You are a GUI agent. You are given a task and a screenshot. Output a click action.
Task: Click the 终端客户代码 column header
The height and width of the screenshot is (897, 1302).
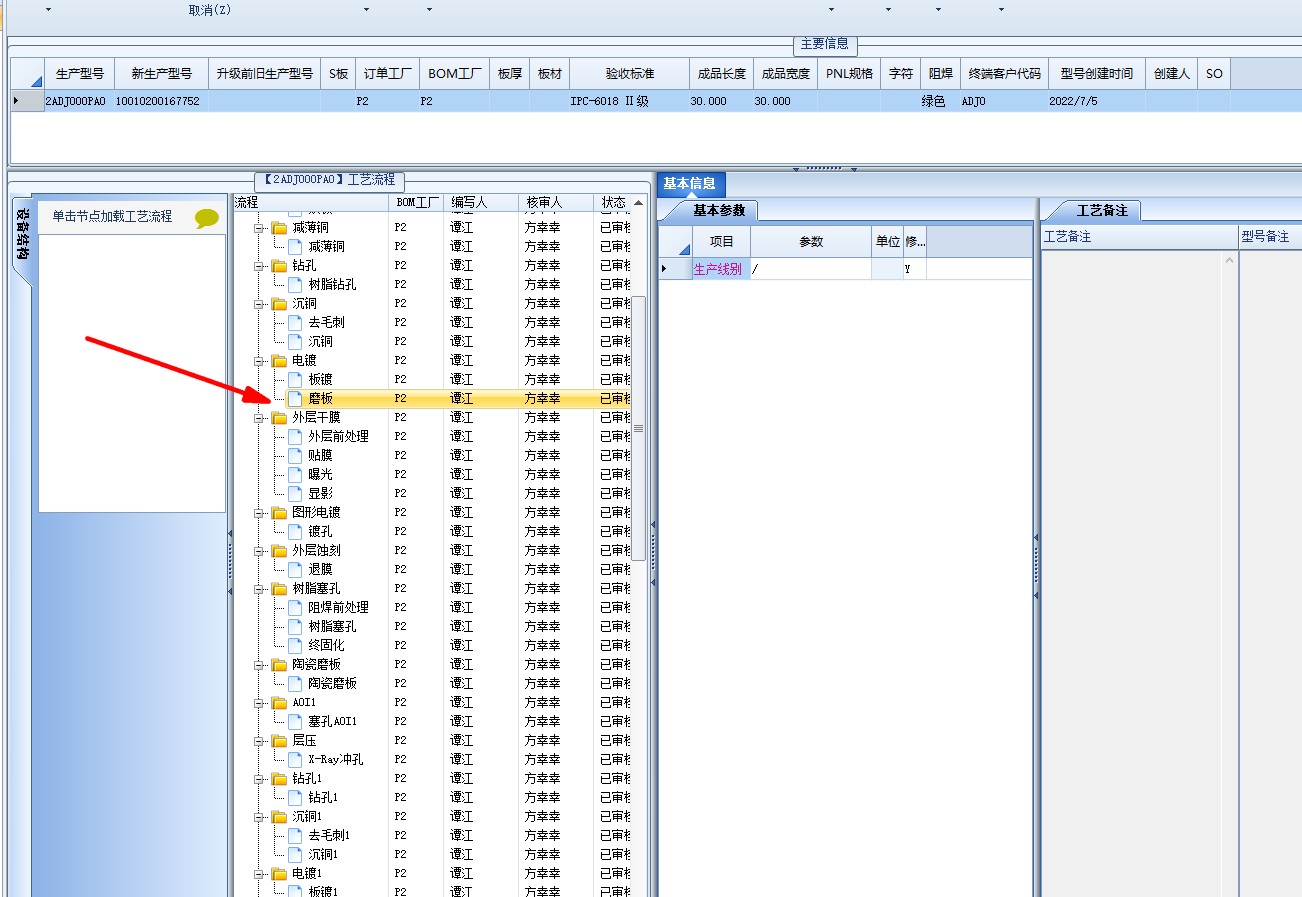(1004, 74)
